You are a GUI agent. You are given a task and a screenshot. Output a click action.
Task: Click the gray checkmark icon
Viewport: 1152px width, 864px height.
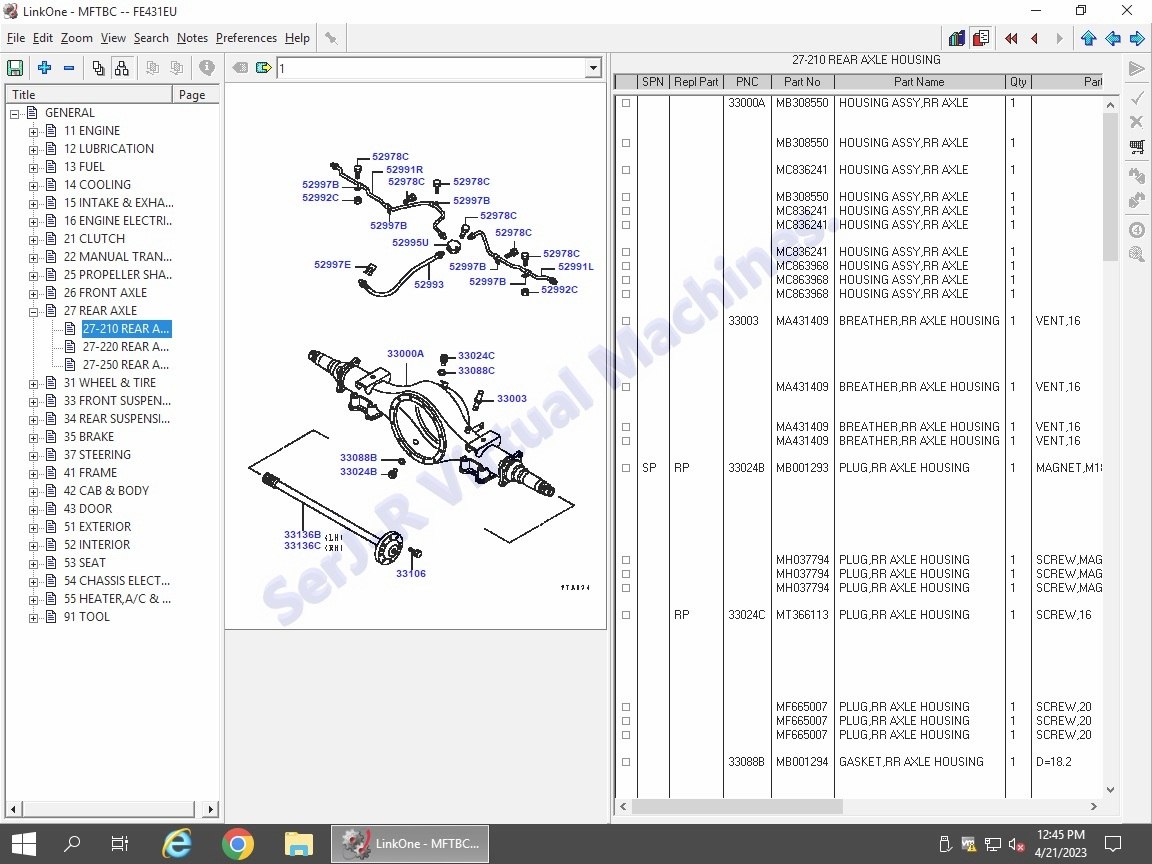(x=1137, y=97)
